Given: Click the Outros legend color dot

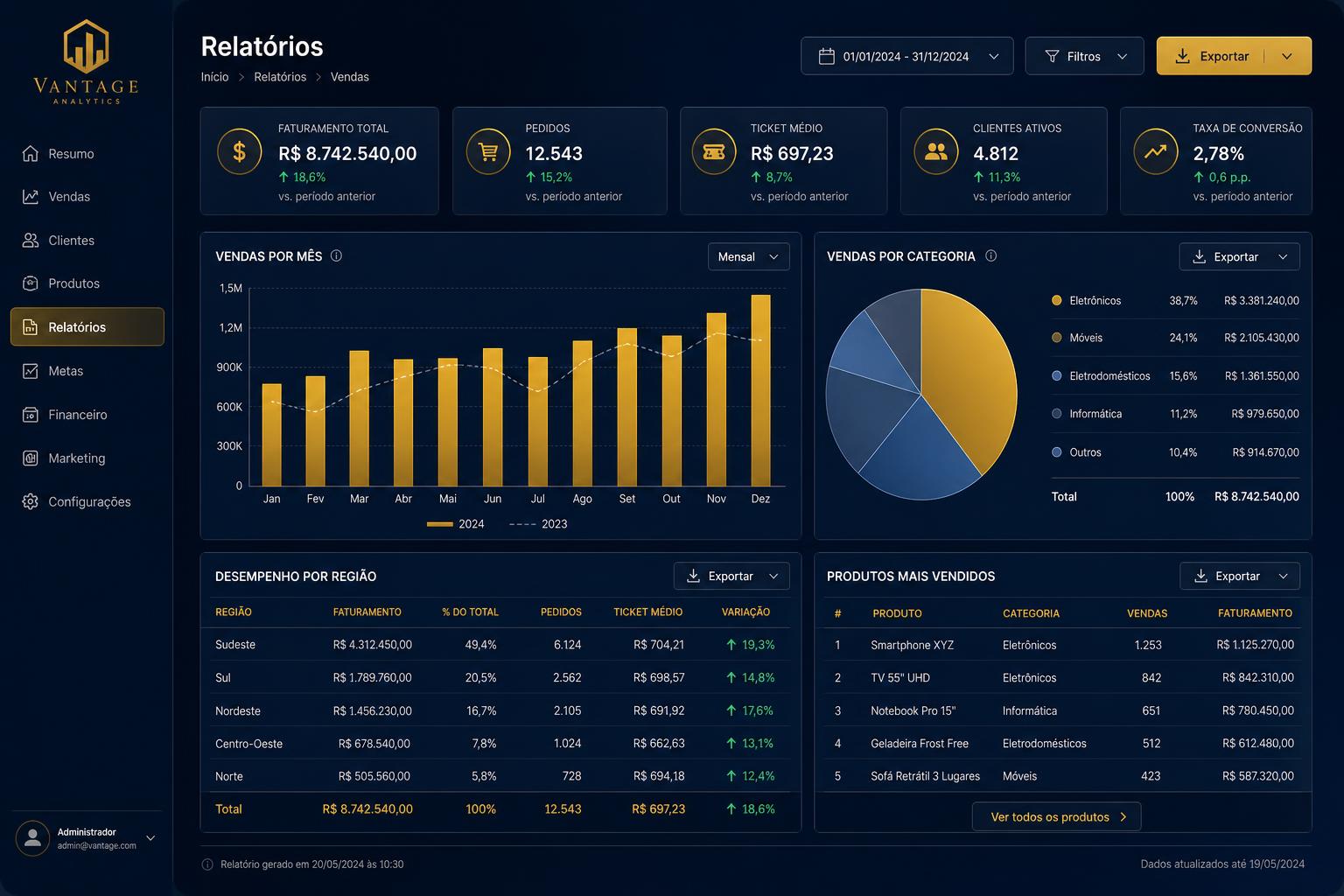Looking at the screenshot, I should point(1056,452).
